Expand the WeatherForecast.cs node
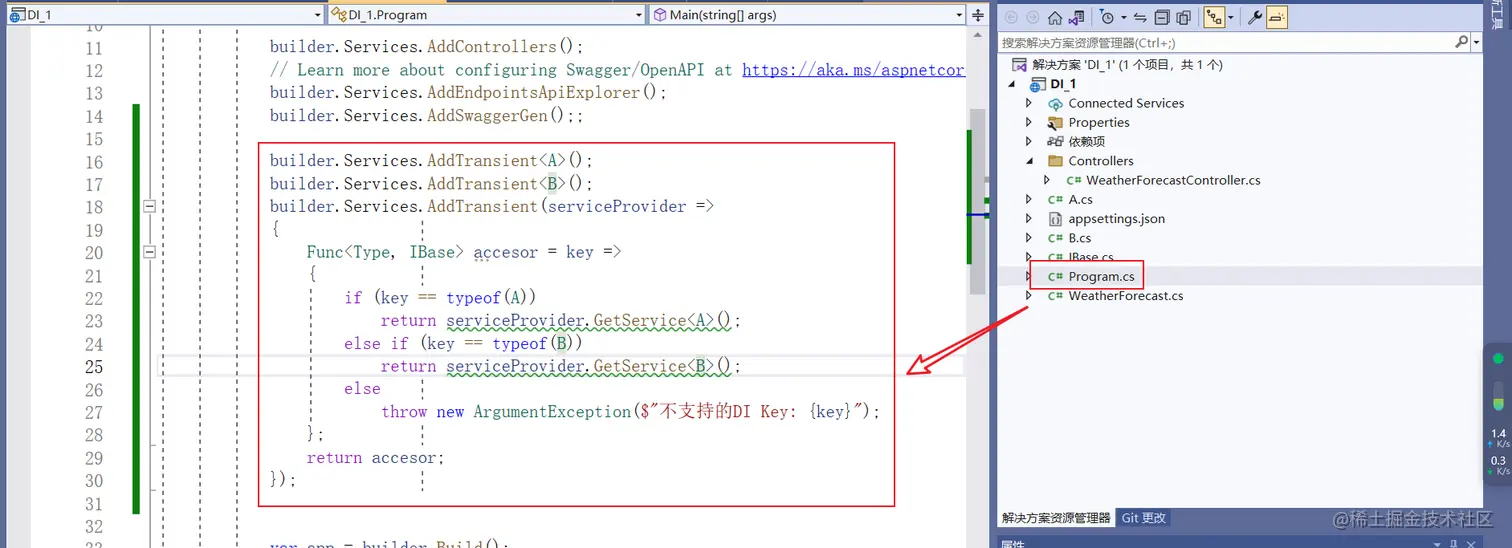 coord(1029,296)
